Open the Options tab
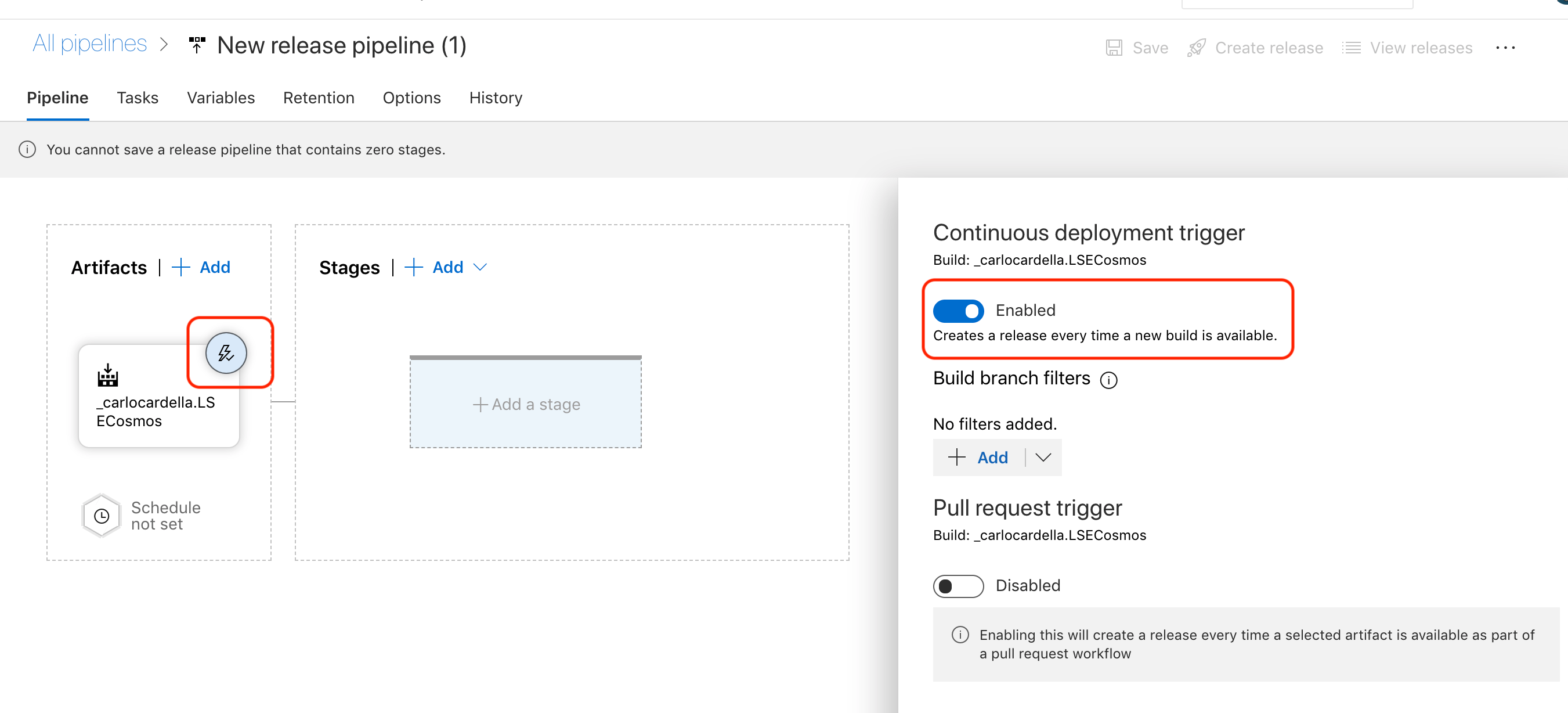The width and height of the screenshot is (1568, 713). (412, 98)
